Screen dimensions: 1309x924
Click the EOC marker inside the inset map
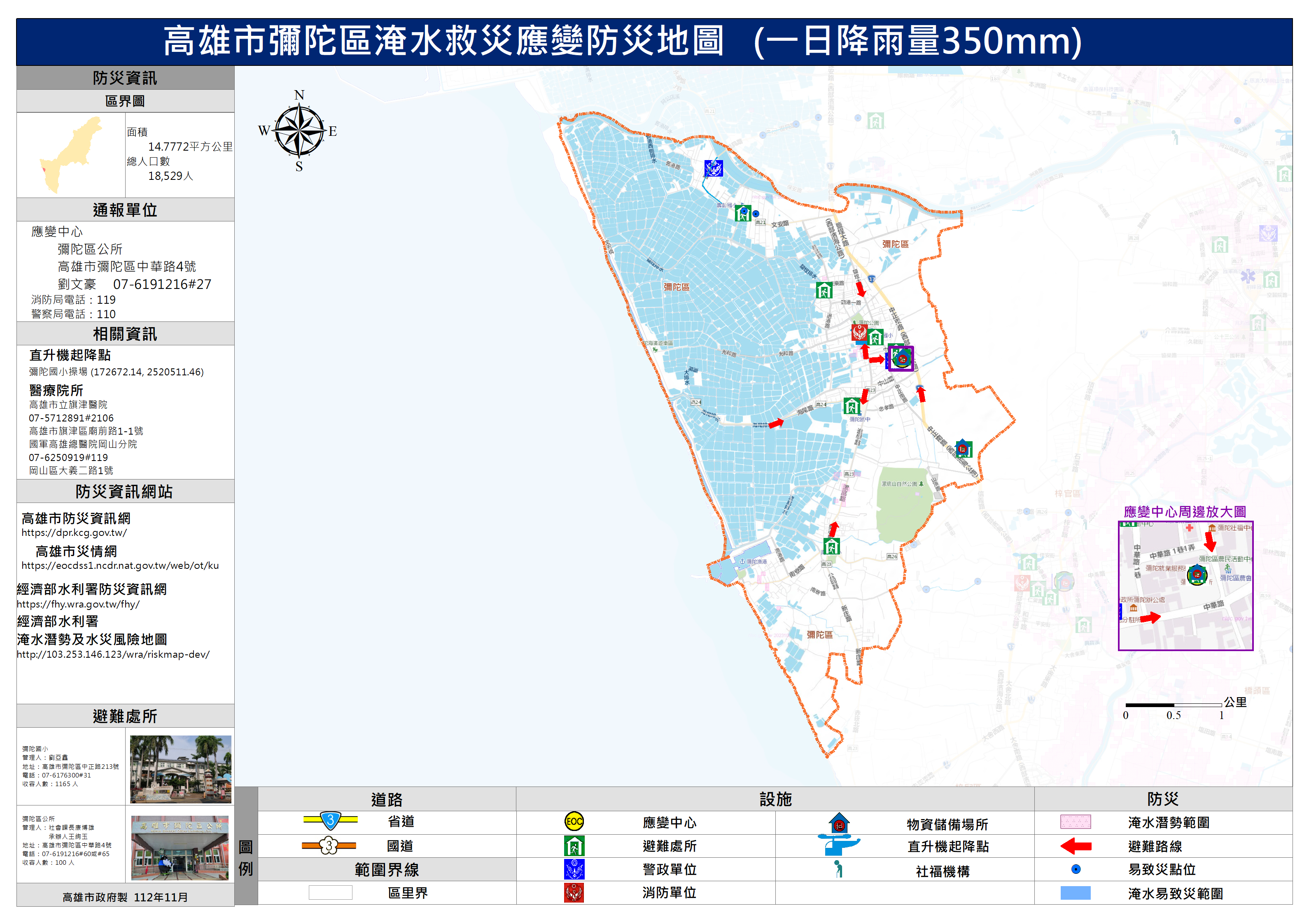(1197, 575)
